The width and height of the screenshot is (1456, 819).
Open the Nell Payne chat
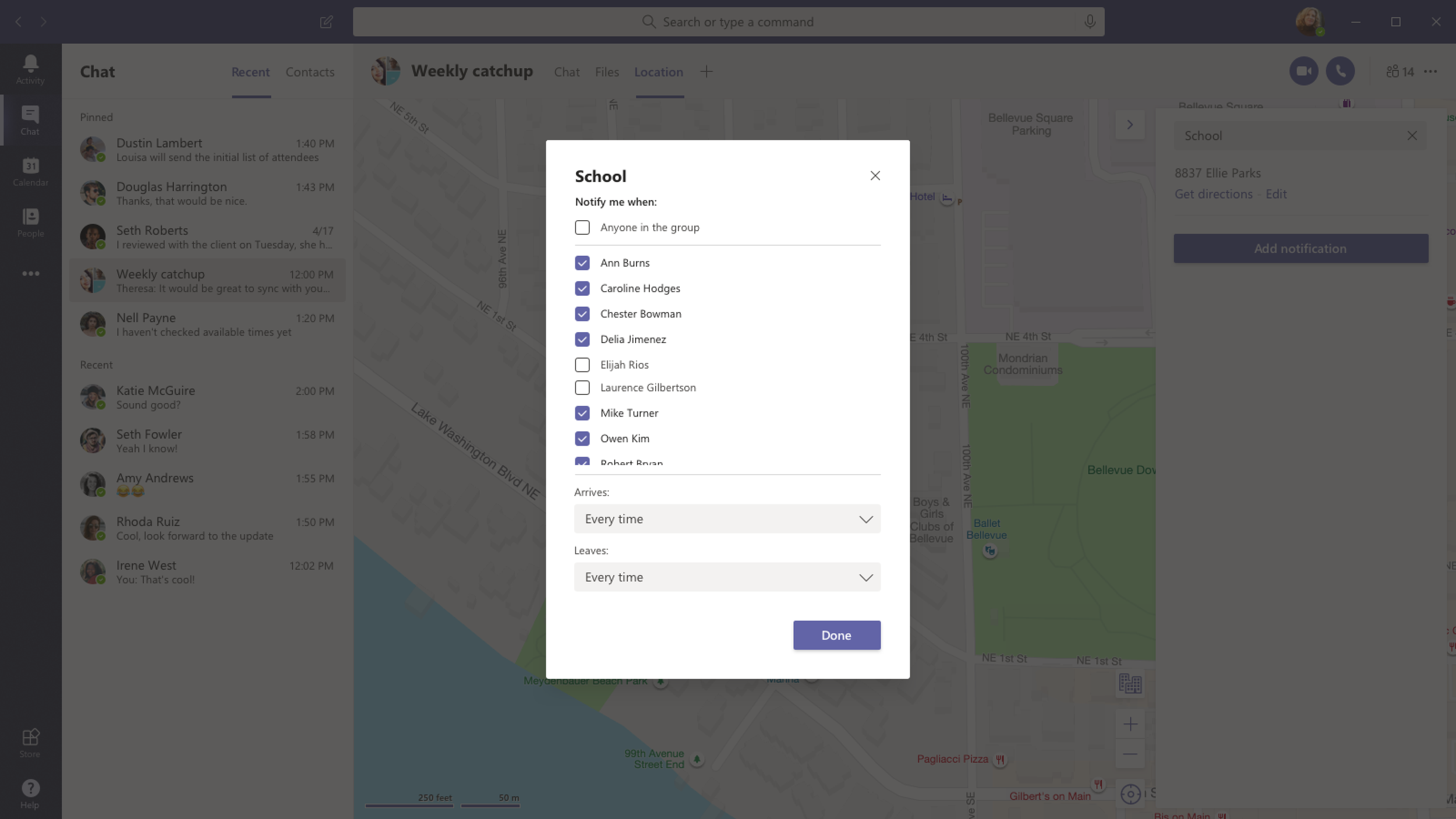207,324
